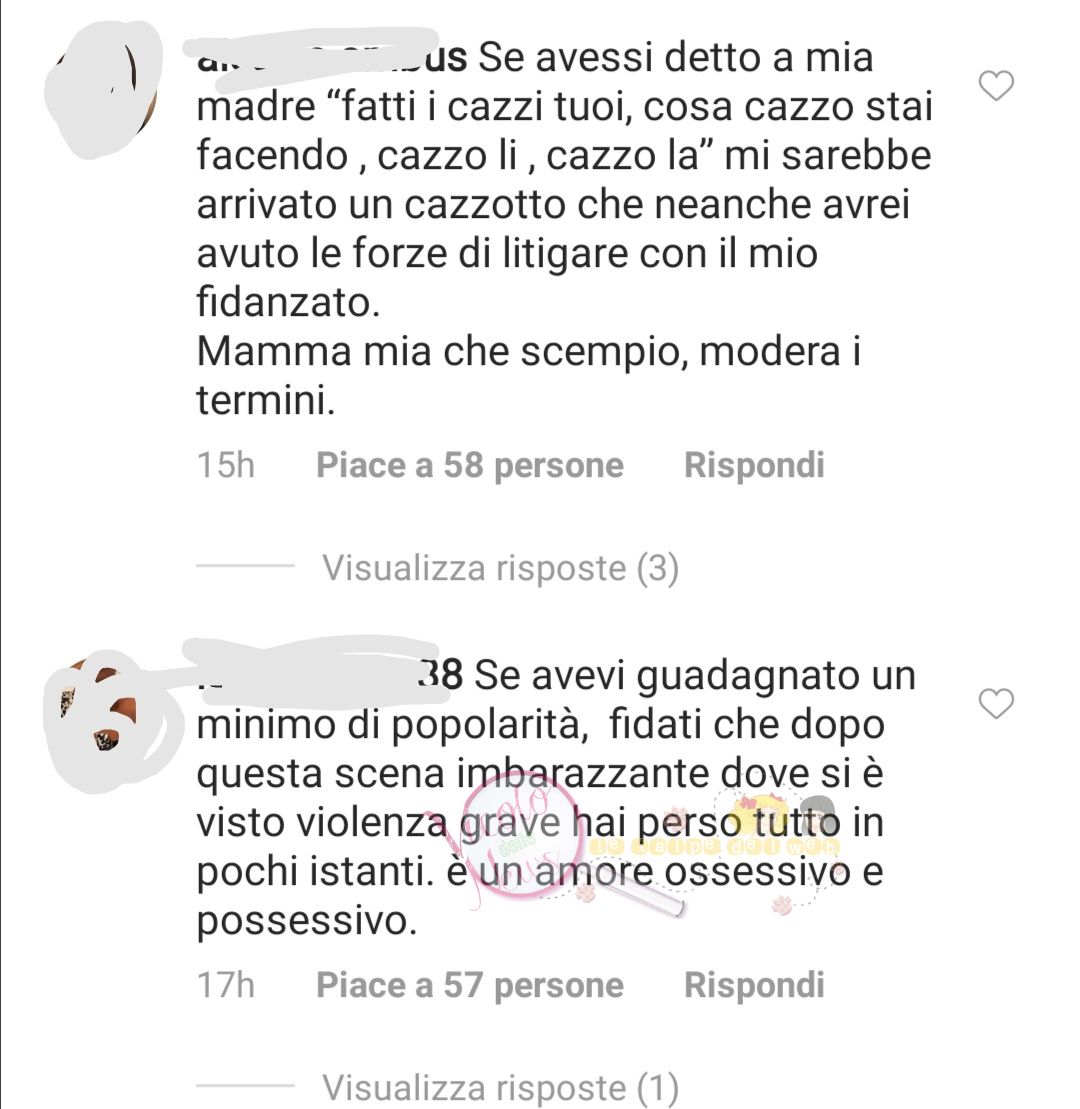Viewport: 1080px width, 1109px height.
Task: Select the comment text starting "Se avevi guadagnato"
Action: click(556, 798)
